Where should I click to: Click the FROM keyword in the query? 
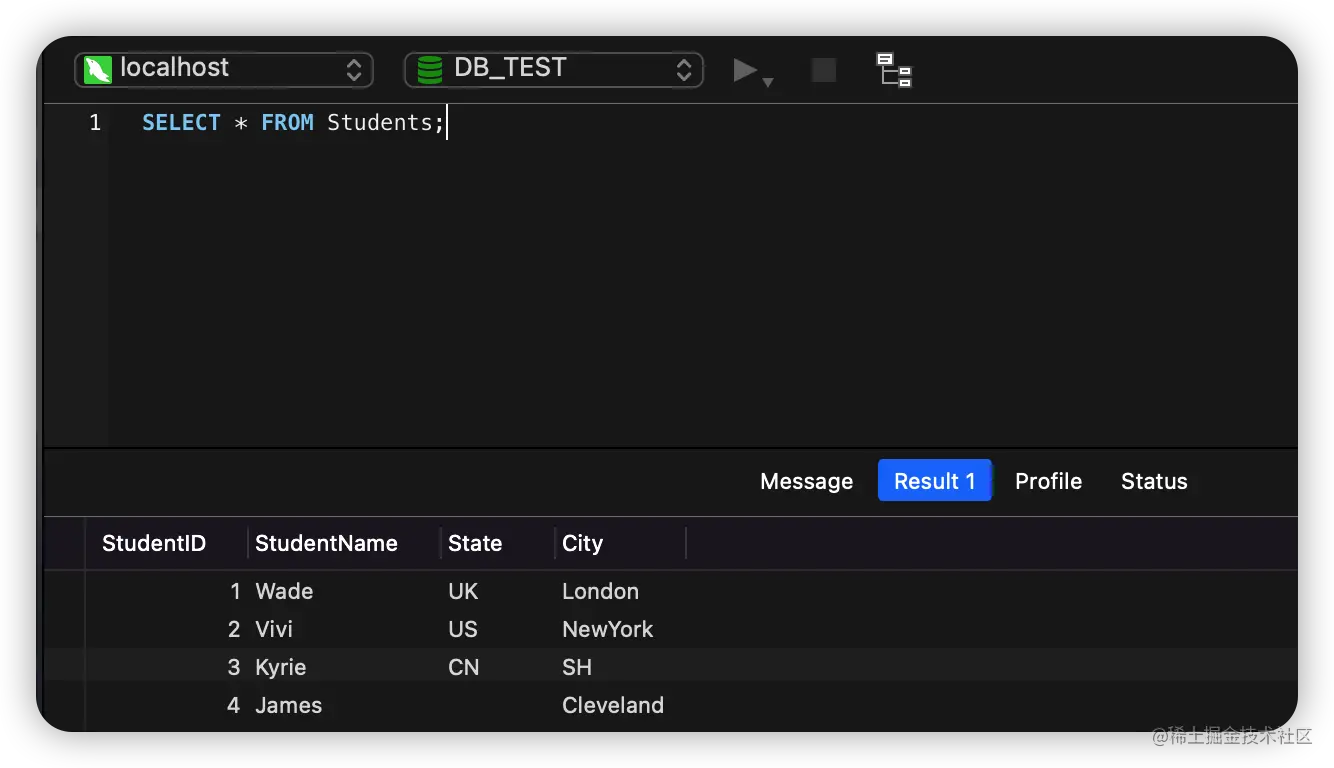(x=288, y=123)
